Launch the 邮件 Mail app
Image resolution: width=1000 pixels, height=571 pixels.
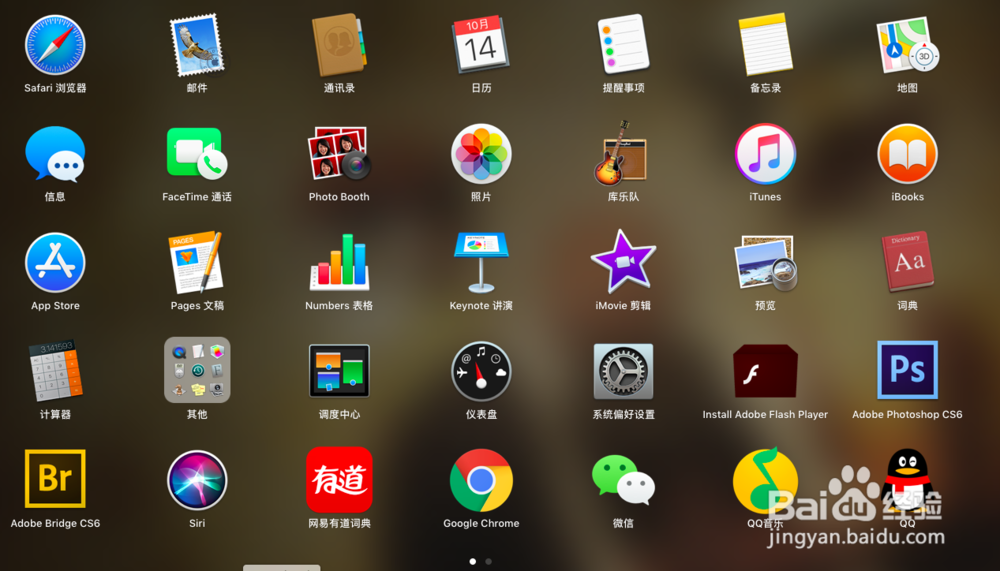click(x=197, y=45)
